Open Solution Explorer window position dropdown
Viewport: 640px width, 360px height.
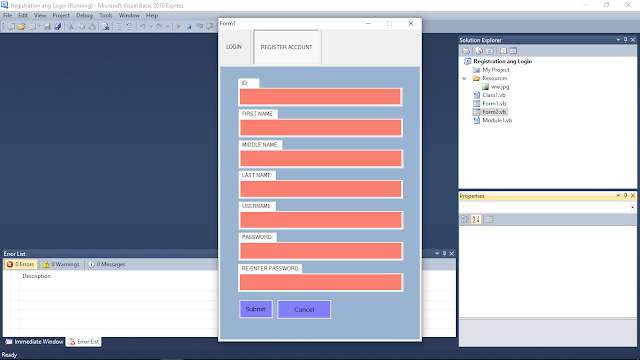tap(618, 40)
